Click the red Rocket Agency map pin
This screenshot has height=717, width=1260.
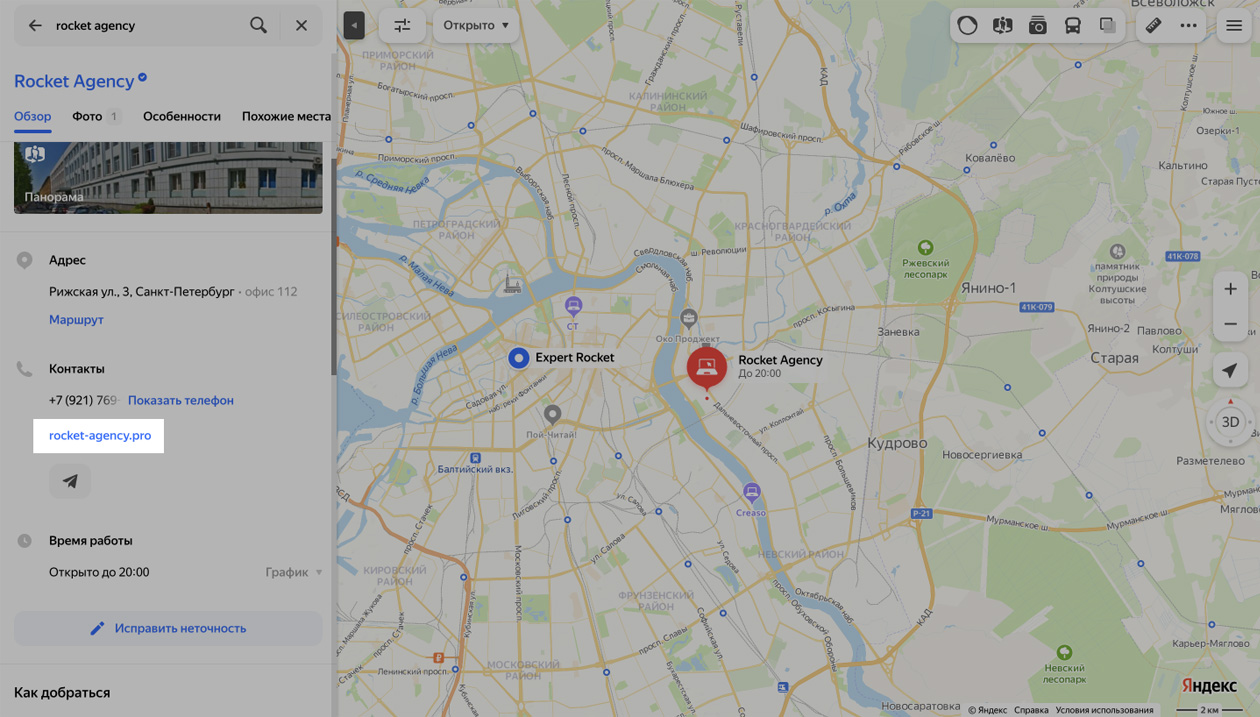(x=706, y=368)
